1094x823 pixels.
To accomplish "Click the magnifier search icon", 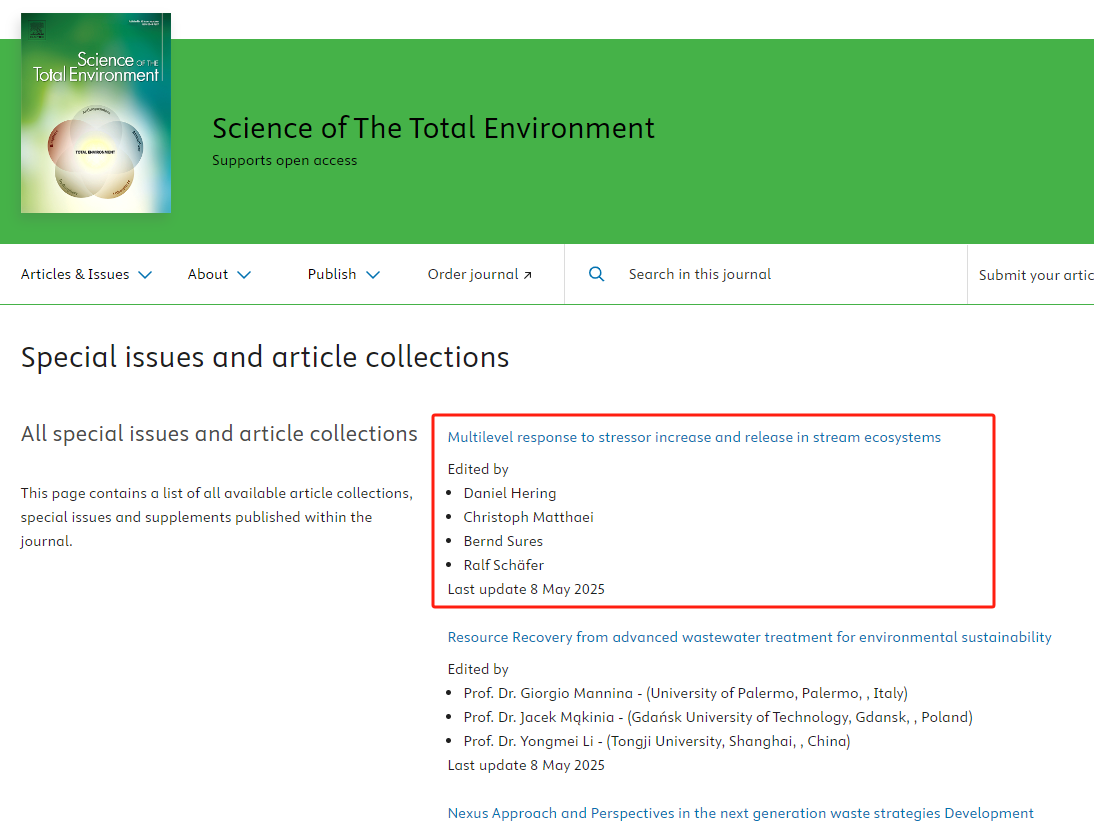I will (597, 274).
